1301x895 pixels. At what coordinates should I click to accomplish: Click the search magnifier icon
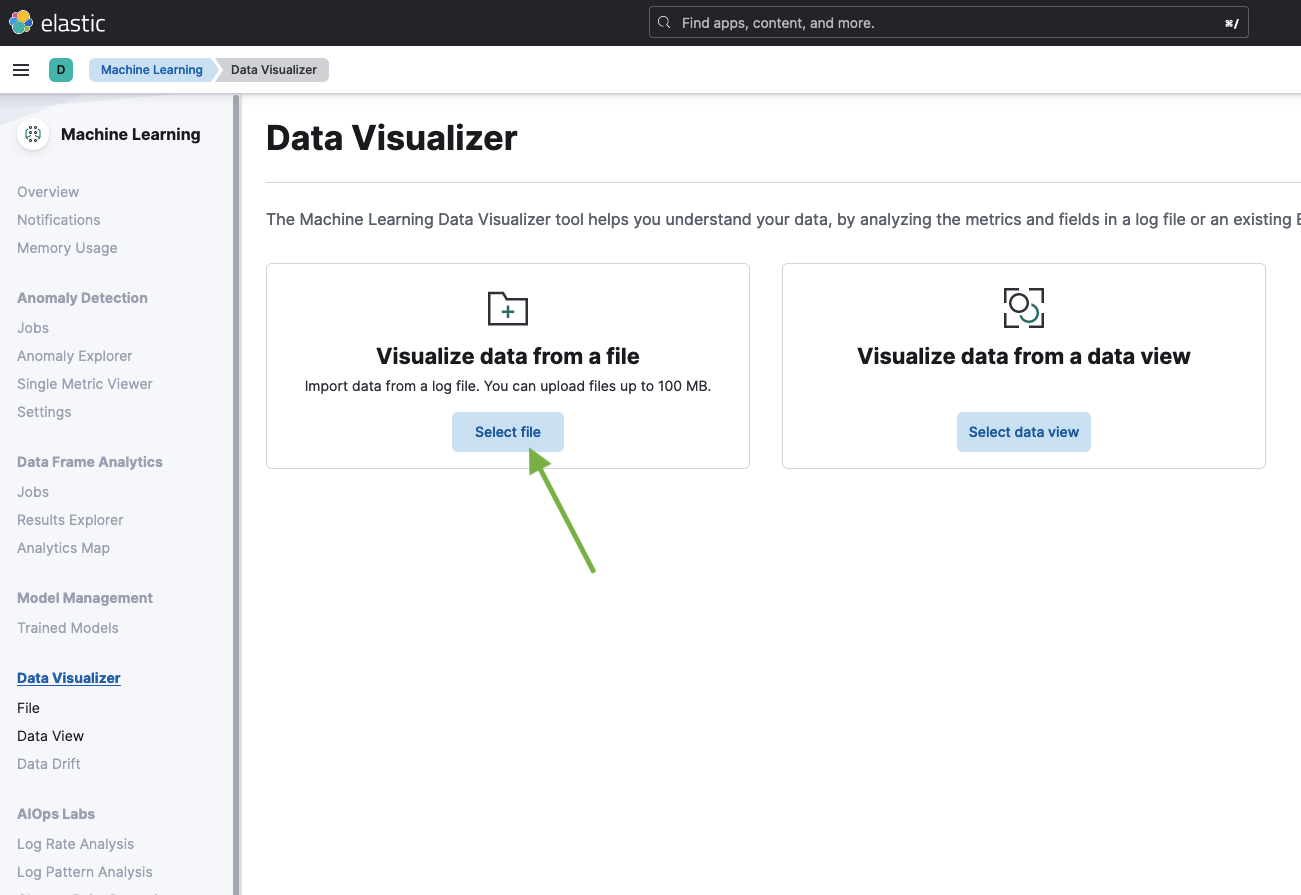pyautogui.click(x=664, y=23)
